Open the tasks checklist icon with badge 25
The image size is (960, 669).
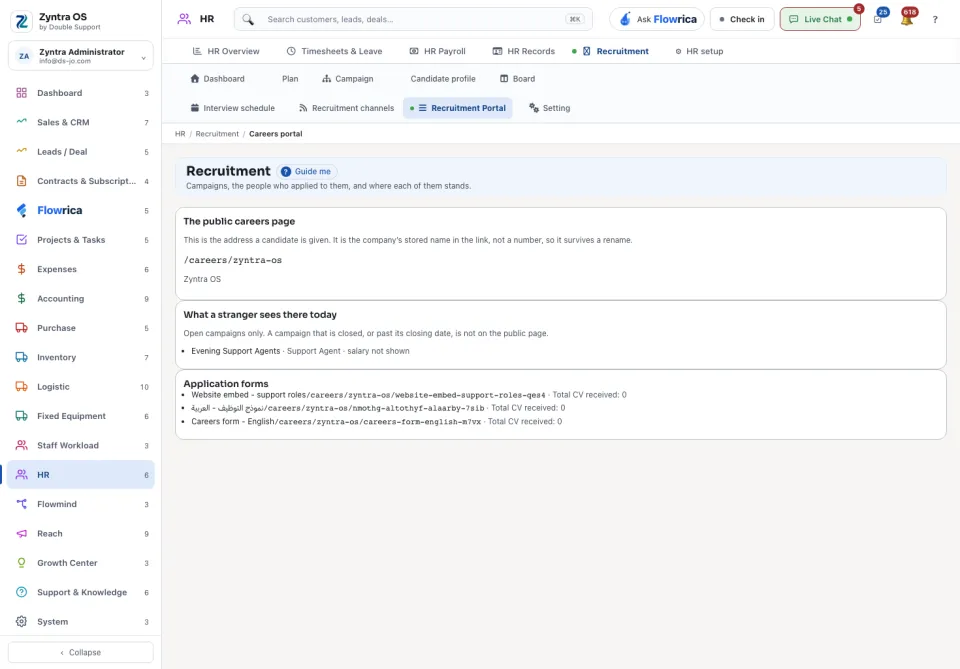point(878,20)
